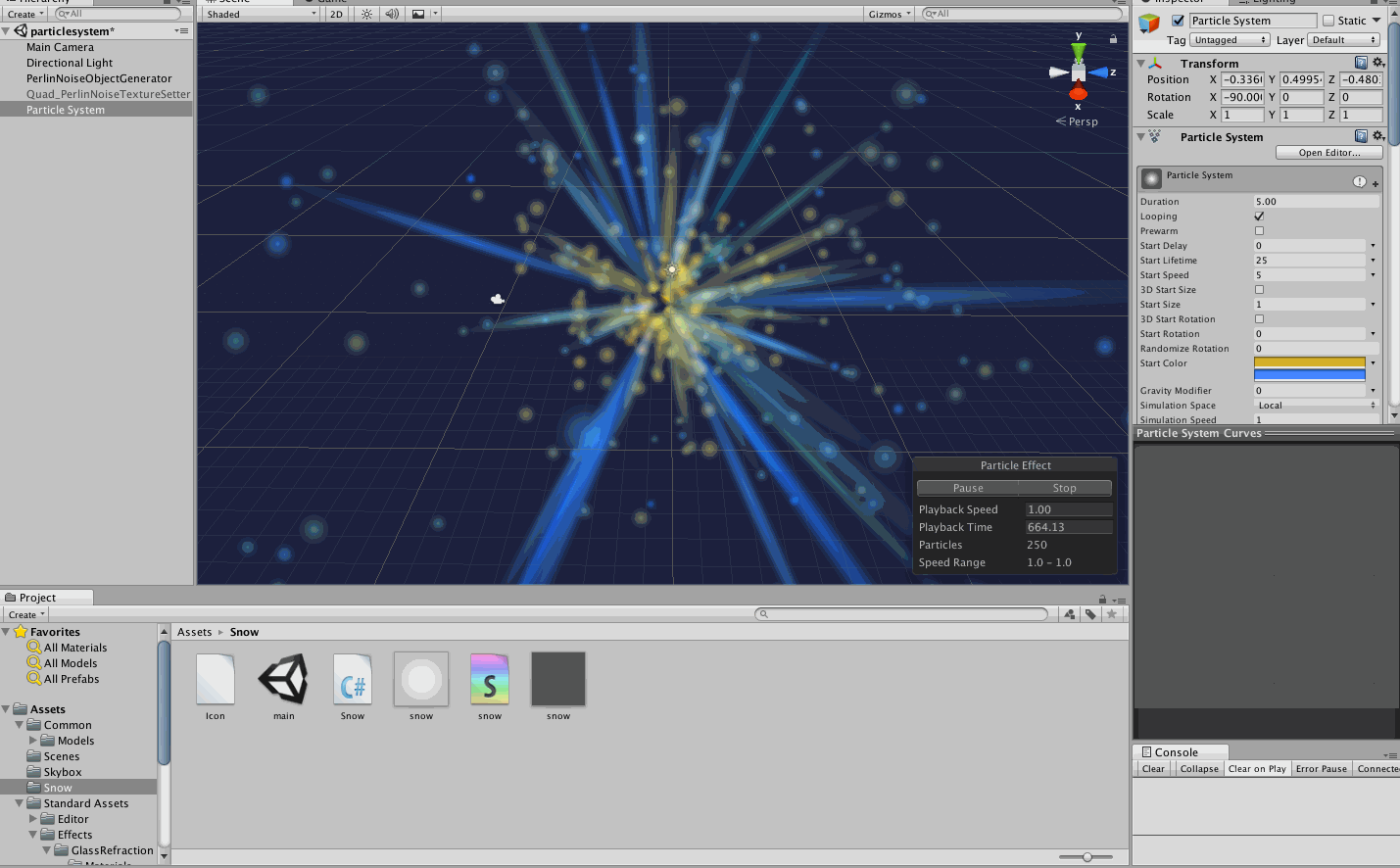Select the Snow C# script asset
This screenshot has width=1400, height=868.
coord(353,680)
